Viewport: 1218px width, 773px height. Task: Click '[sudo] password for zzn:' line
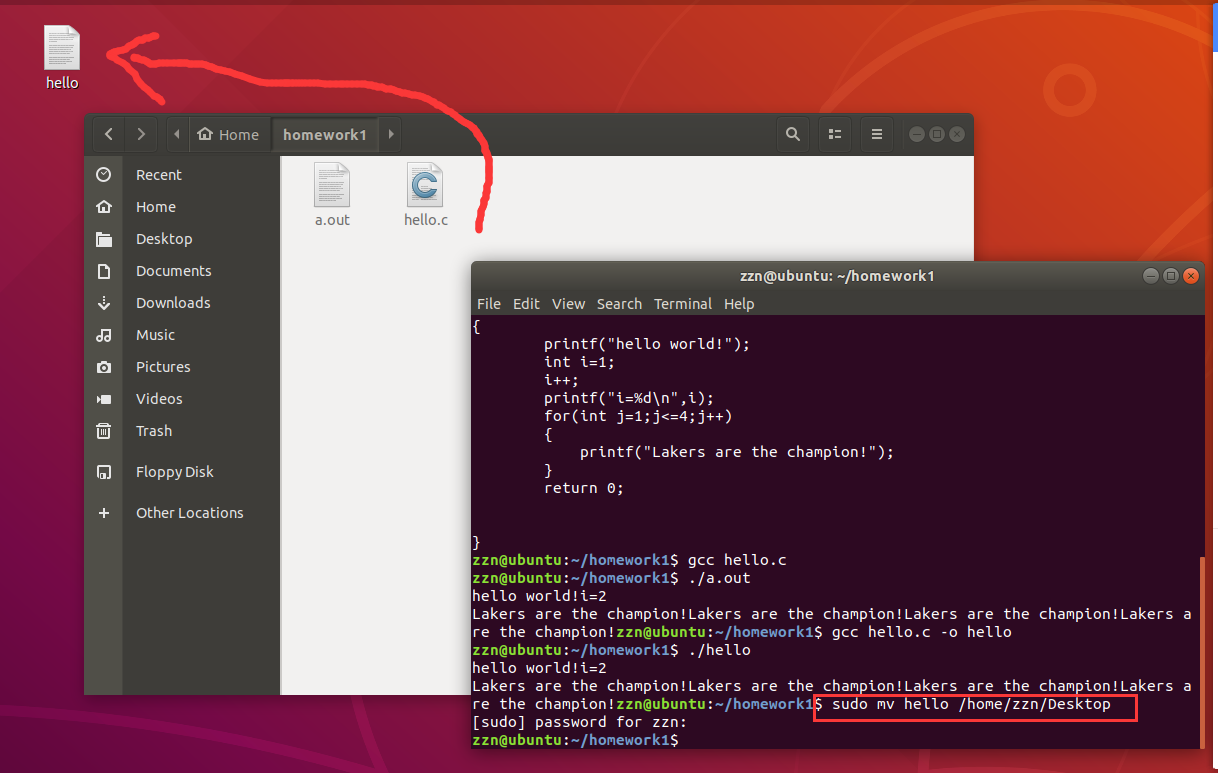pyautogui.click(x=580, y=722)
